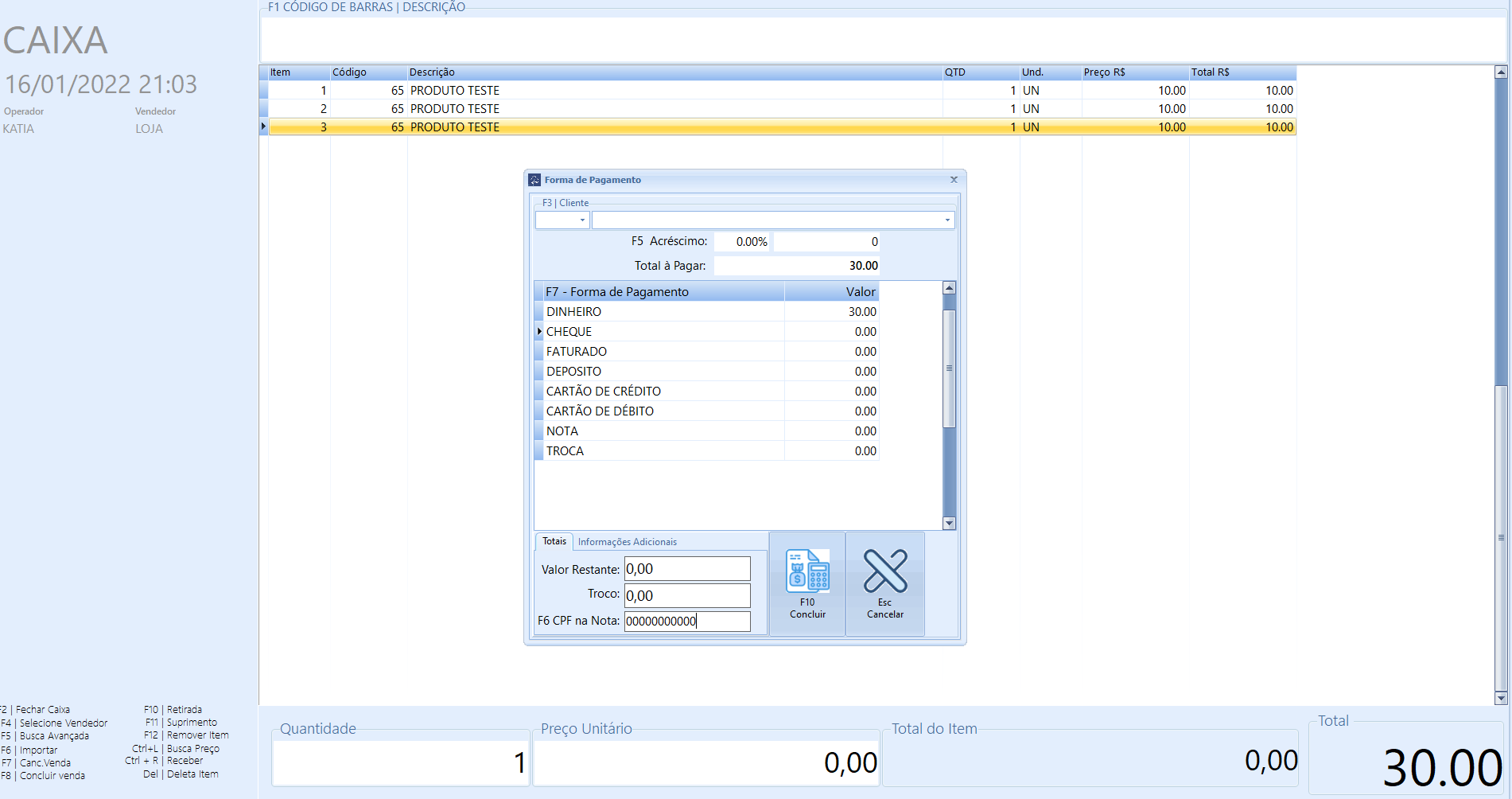Image resolution: width=1512 pixels, height=799 pixels.
Task: Click the Forma de Pagamento window icon
Action: (534, 180)
